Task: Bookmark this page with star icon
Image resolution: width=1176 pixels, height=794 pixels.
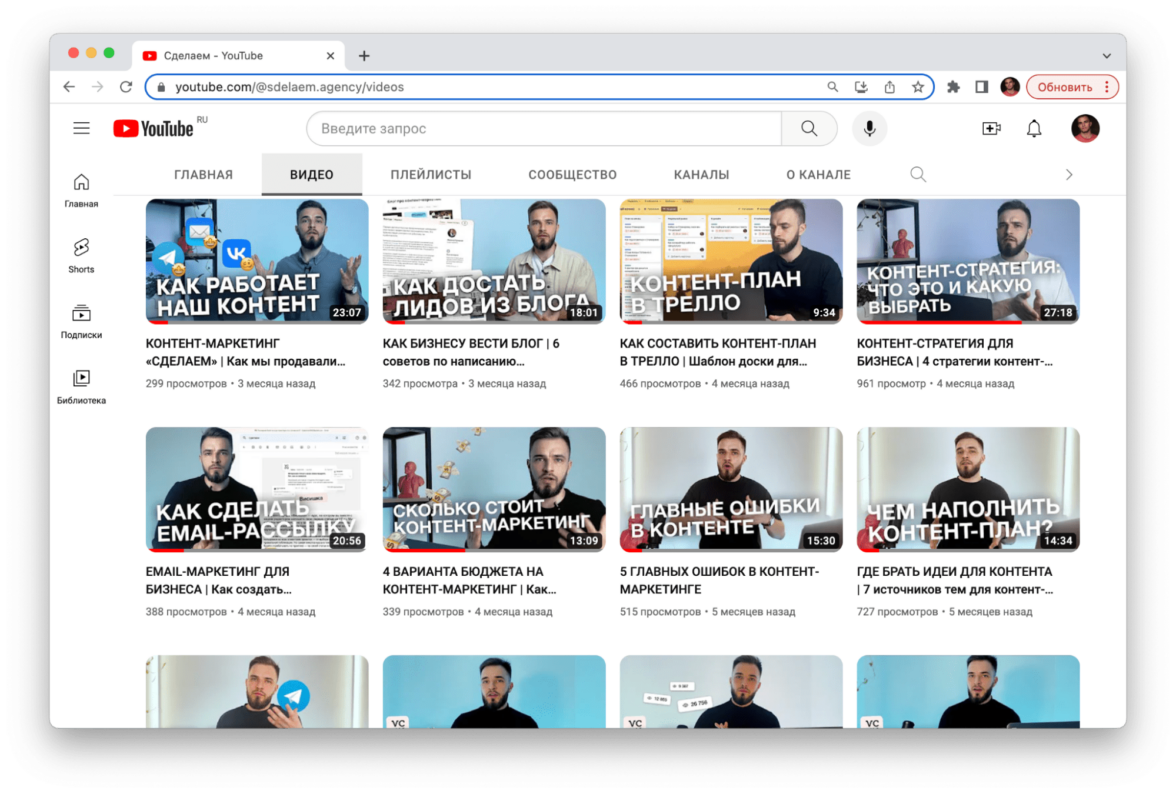Action: tap(917, 87)
